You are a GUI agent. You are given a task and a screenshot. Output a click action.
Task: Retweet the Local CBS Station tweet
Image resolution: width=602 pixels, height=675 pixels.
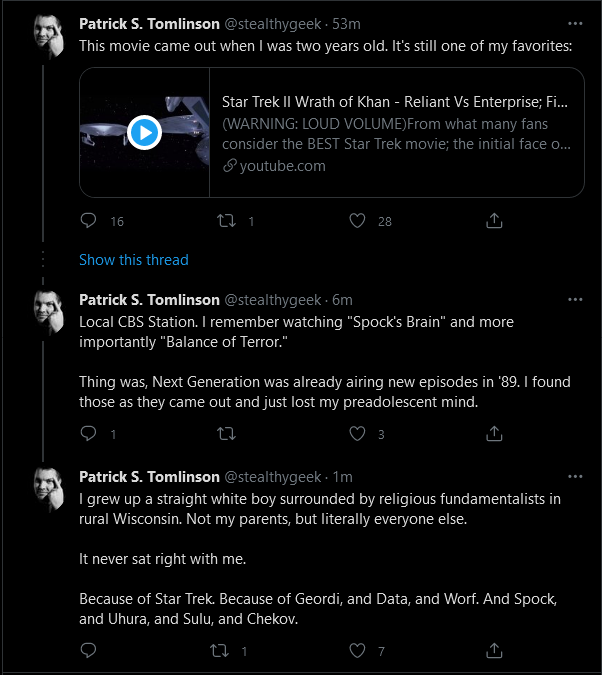click(226, 433)
